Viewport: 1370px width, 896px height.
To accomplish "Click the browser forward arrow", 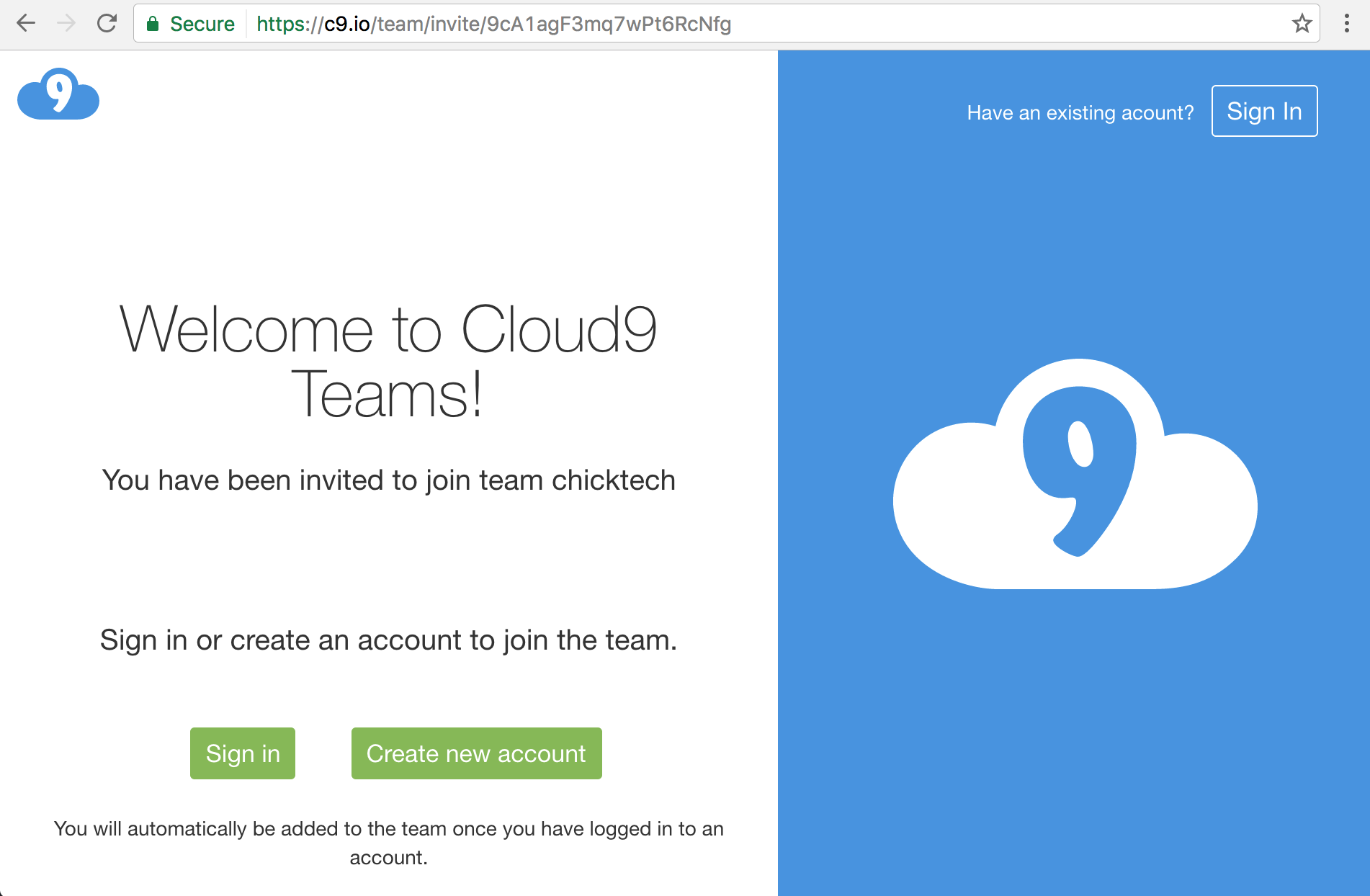I will tap(66, 24).
